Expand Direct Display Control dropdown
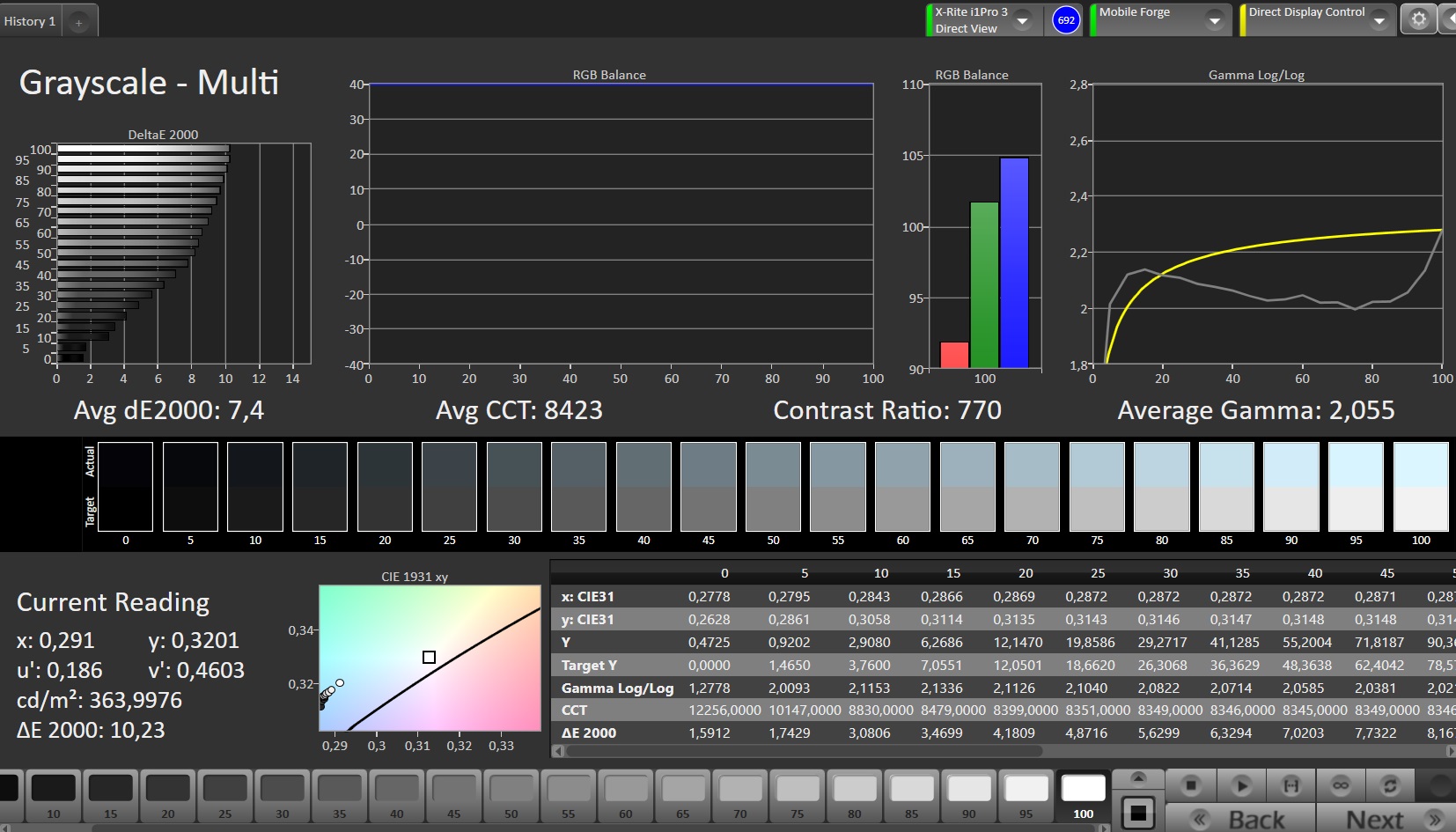1456x832 pixels. click(1379, 20)
